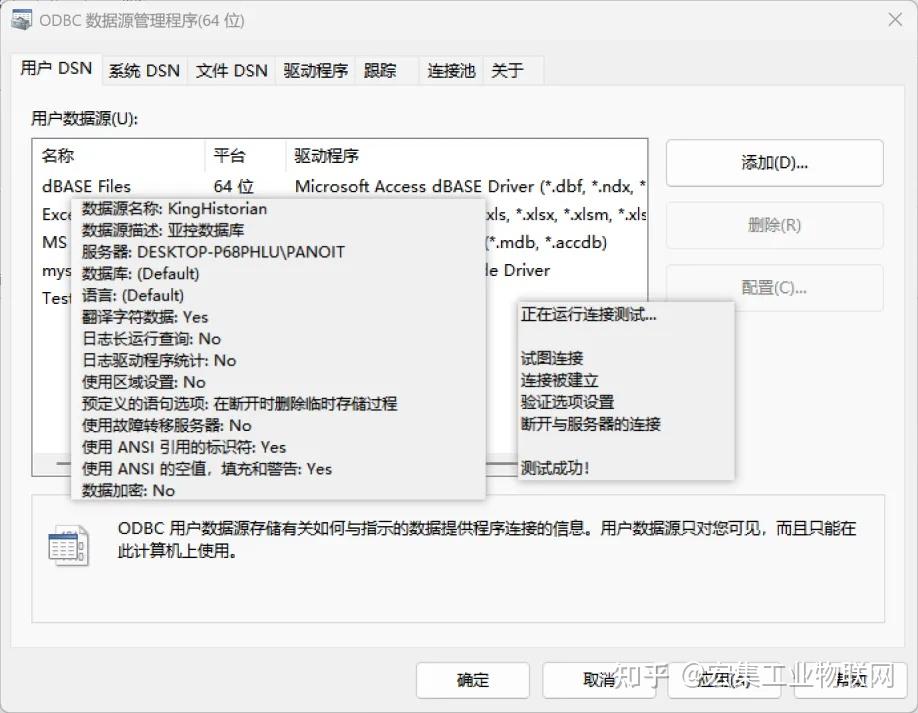
Task: Click the 用户数据源(U): label
Action: coord(84,119)
